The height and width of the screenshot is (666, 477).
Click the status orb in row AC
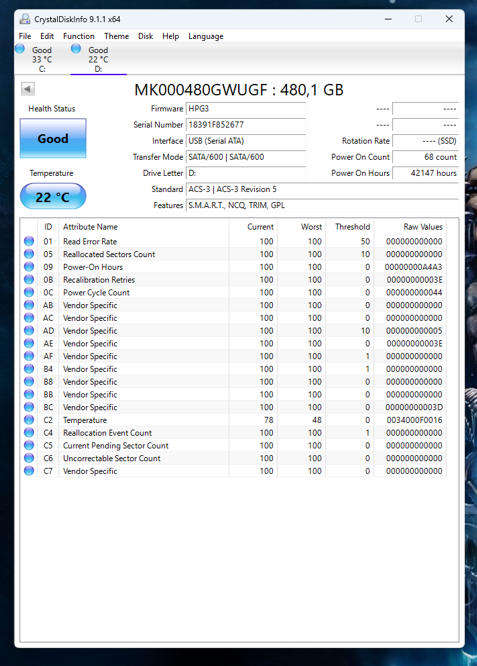(x=29, y=318)
